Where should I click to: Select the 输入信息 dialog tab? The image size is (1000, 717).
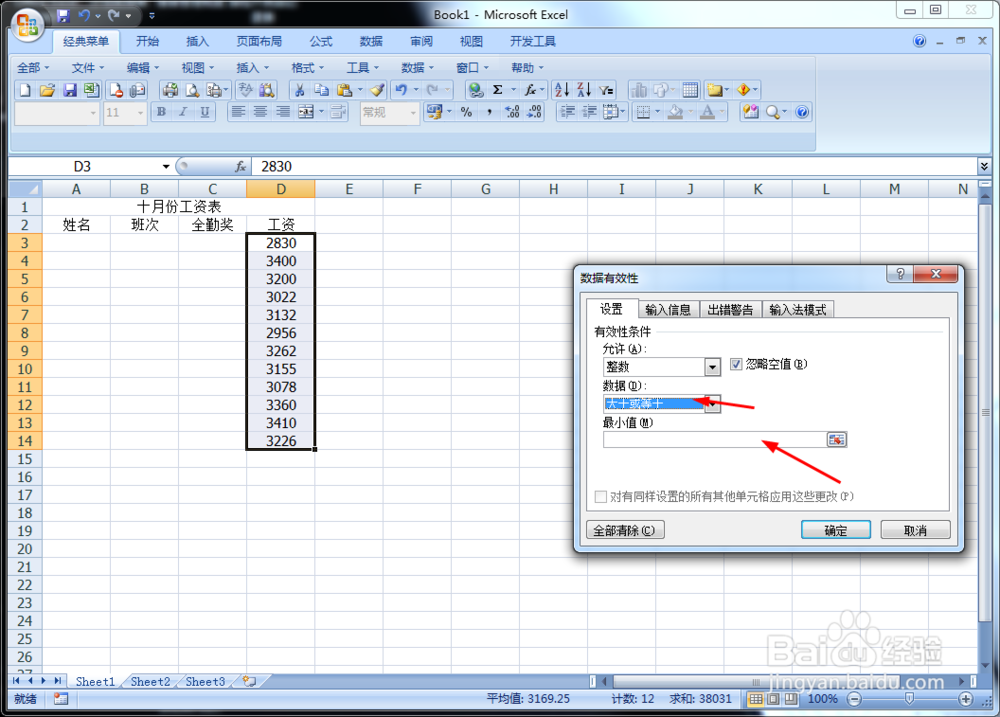(668, 310)
